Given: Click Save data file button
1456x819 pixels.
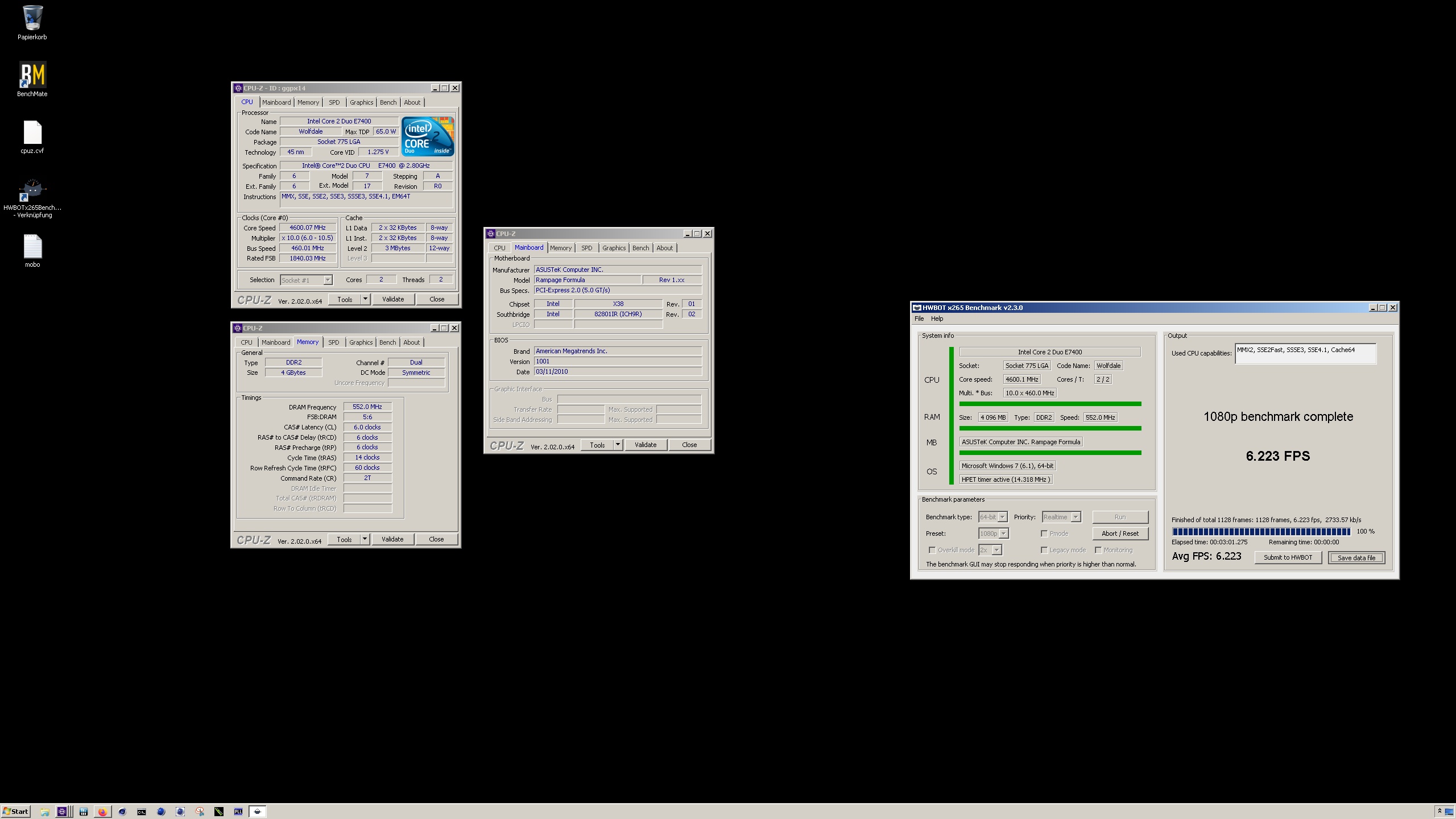Looking at the screenshot, I should point(1356,557).
